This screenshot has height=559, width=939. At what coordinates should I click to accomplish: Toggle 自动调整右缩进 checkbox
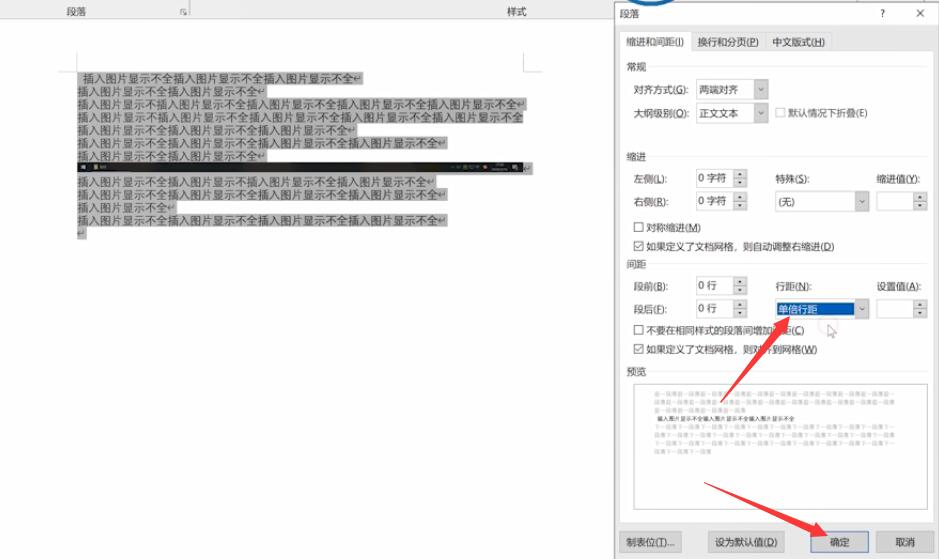click(x=638, y=246)
